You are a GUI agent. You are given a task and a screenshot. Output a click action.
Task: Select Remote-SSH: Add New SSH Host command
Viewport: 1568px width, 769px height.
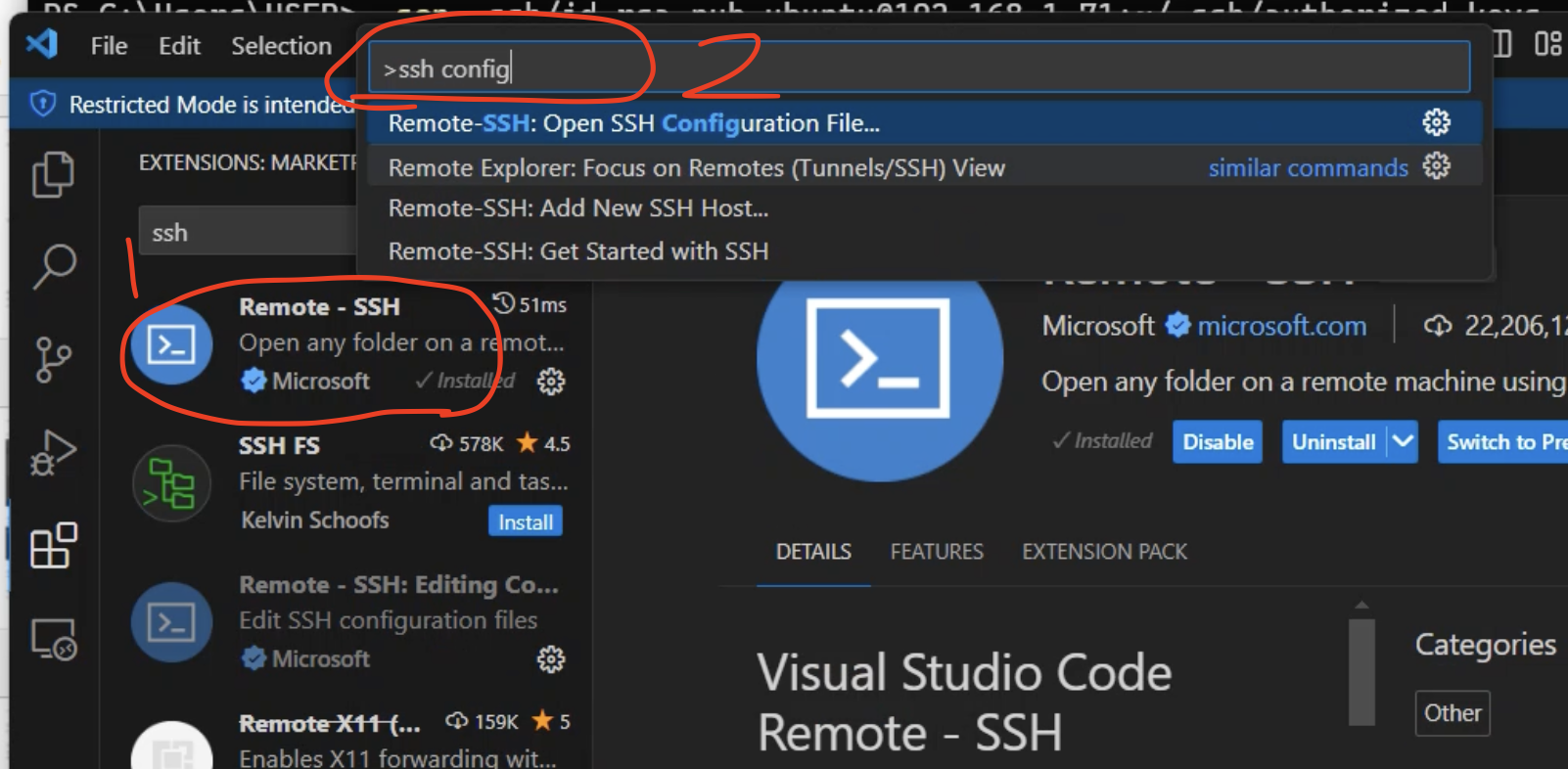click(x=924, y=208)
